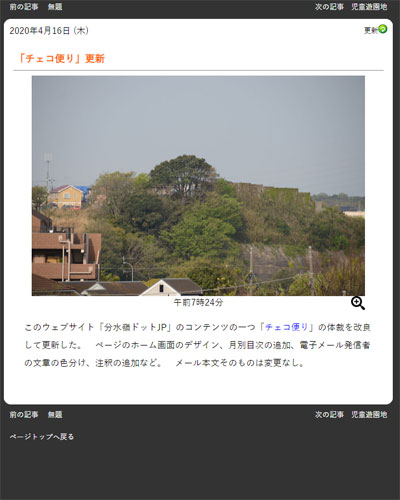Follow the blue チェコ便り link in the article text

point(287,327)
